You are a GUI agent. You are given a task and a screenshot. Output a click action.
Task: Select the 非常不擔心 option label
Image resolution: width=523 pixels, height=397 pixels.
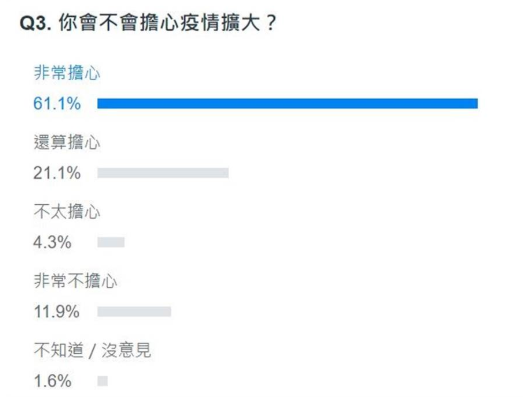(x=75, y=281)
